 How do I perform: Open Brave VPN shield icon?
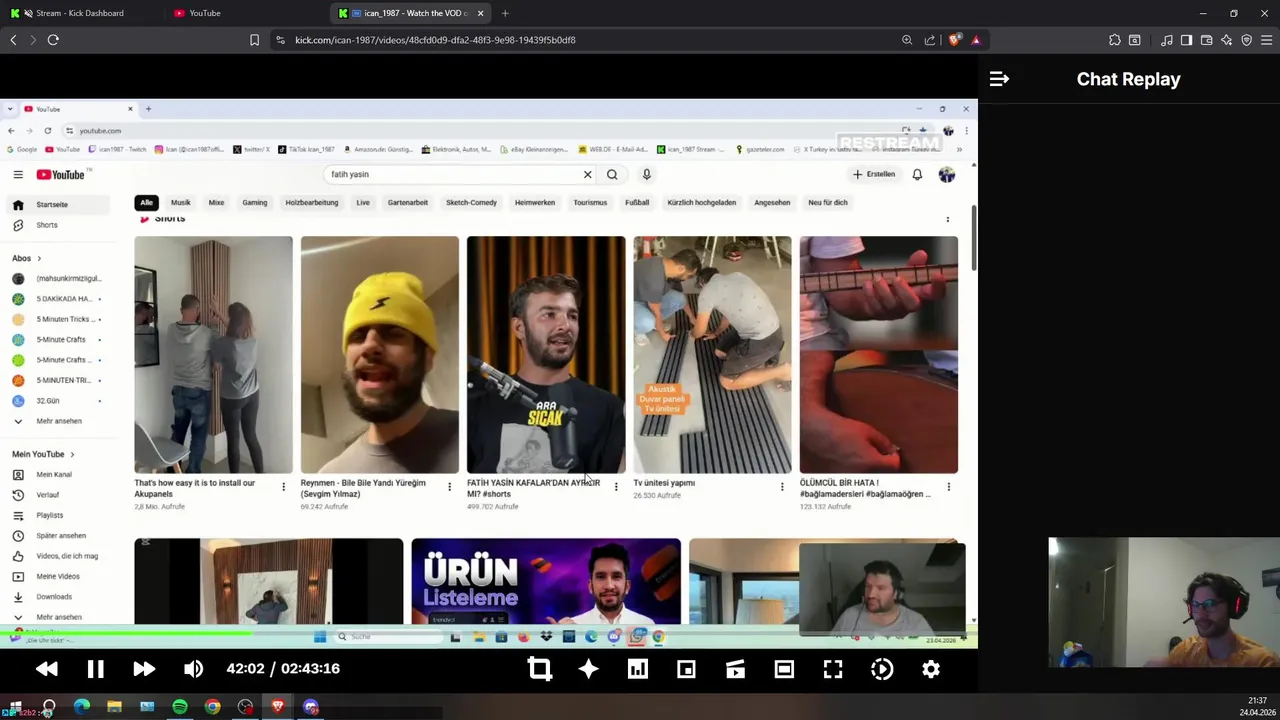coord(1246,40)
